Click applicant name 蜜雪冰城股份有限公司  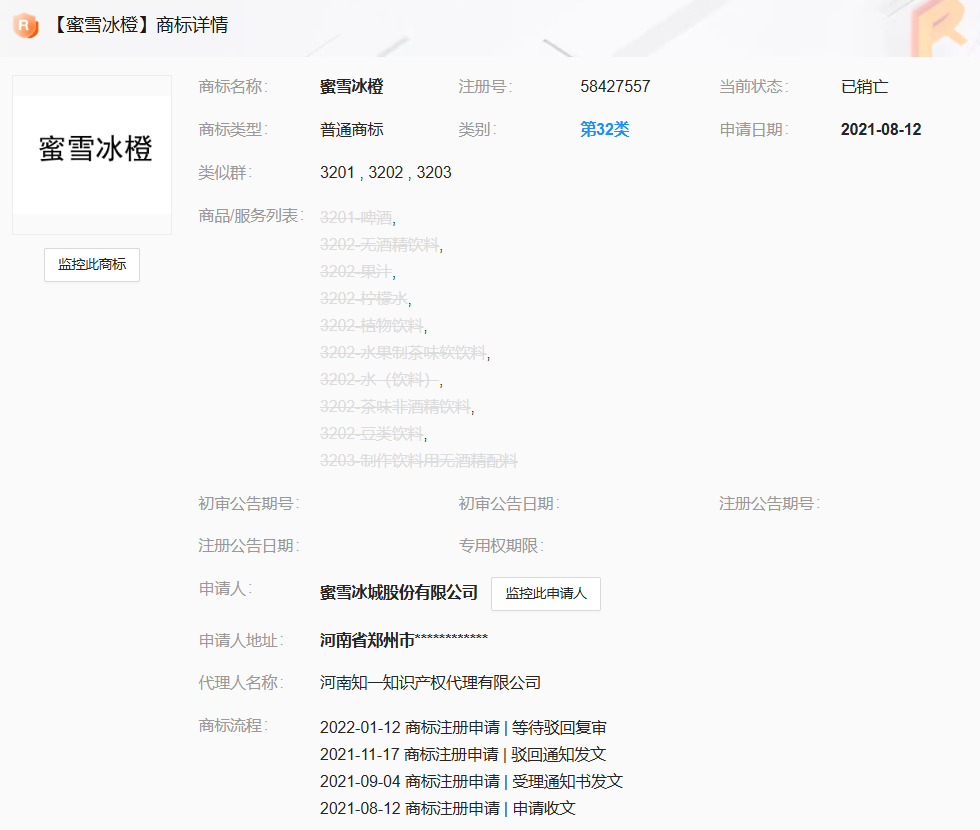tap(398, 592)
